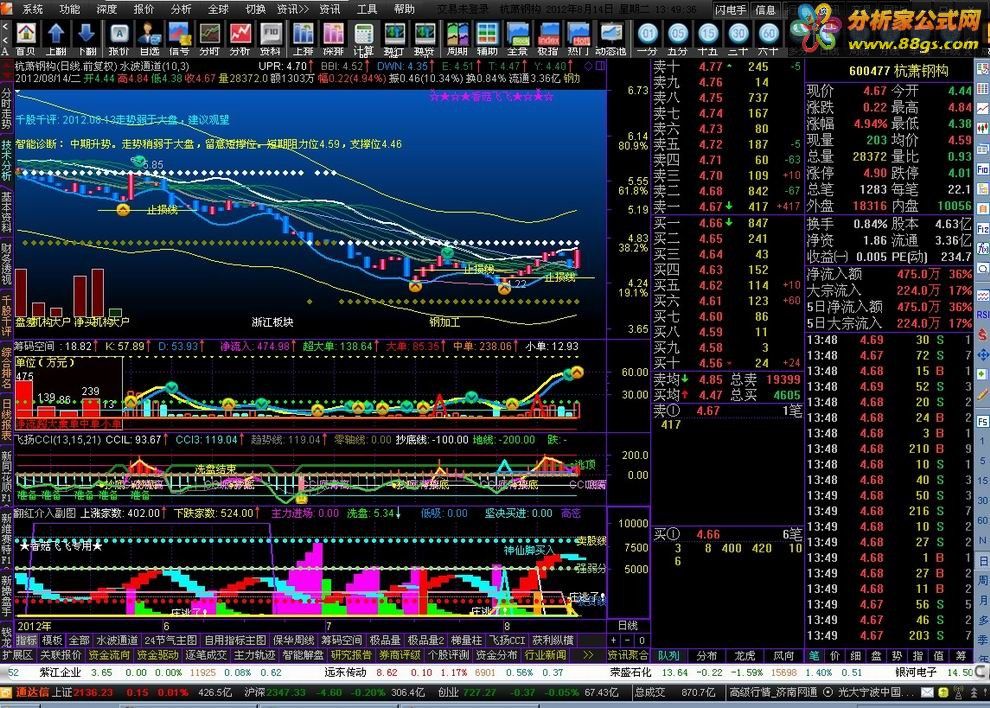
Task: Select the 模板 indicator tab
Action: 52,640
